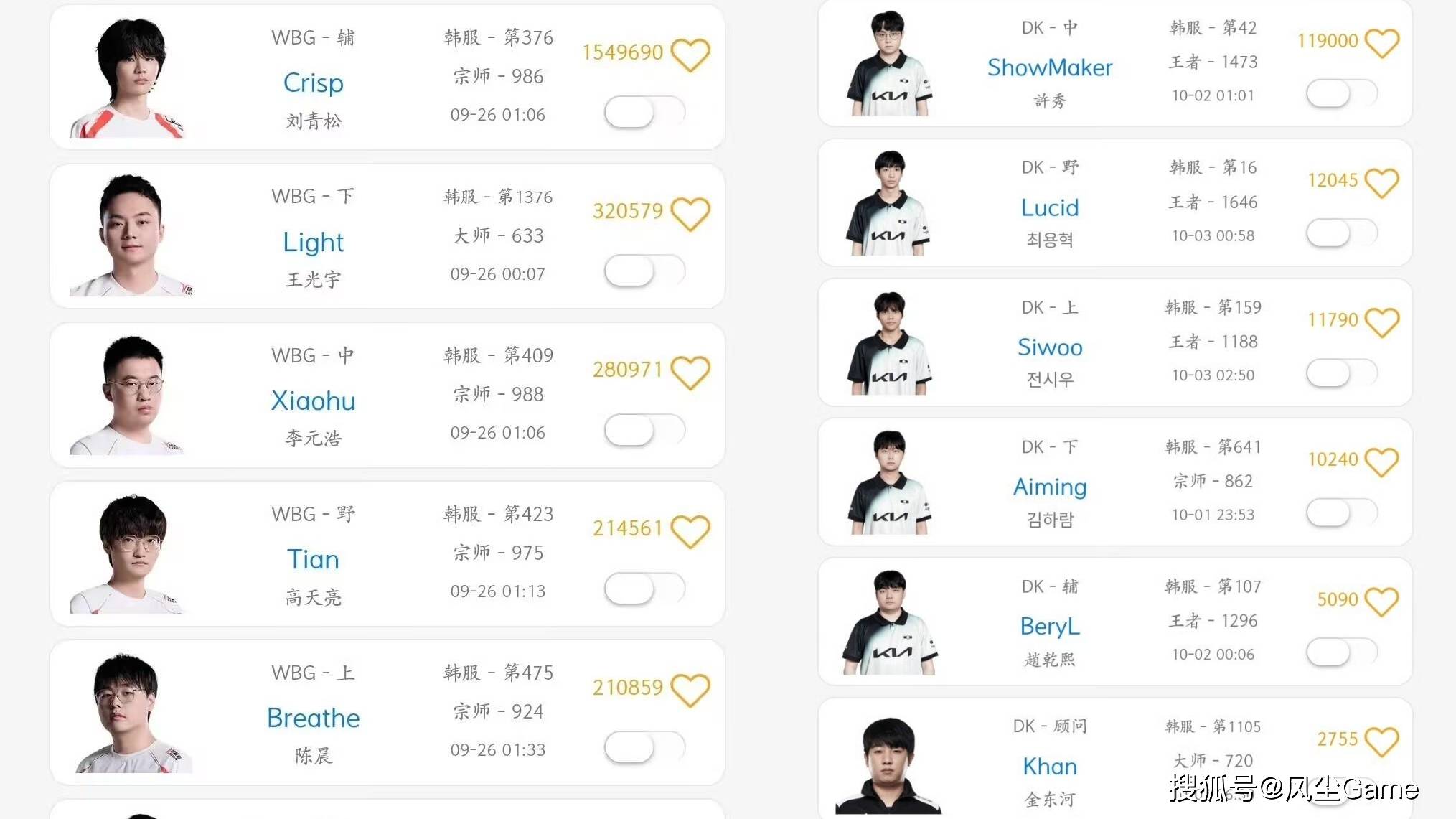
Task: Click the Siwoo name link
Action: pos(1049,347)
